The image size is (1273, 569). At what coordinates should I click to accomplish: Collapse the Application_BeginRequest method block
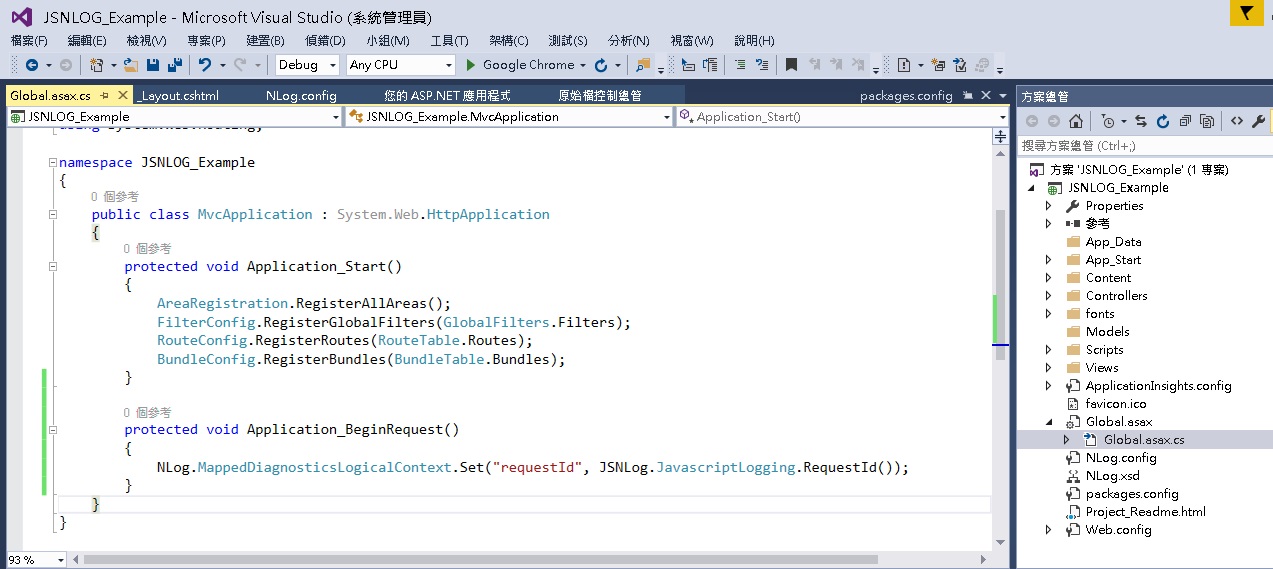(x=52, y=429)
